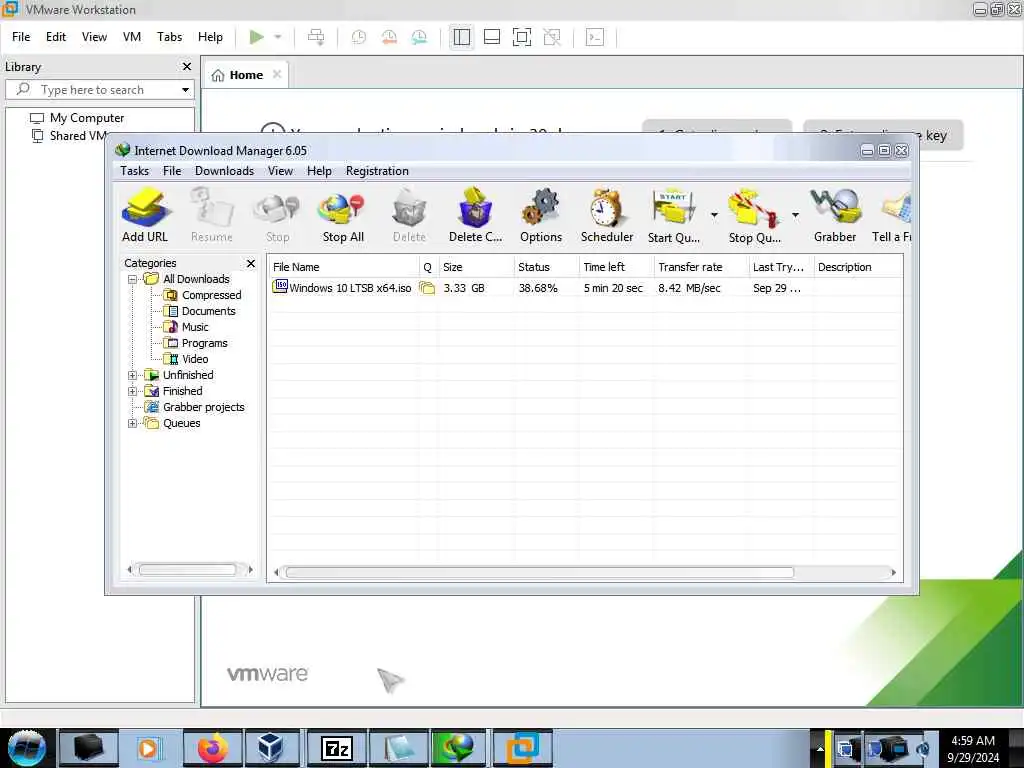Open VMware power options dropdown arrow
The height and width of the screenshot is (768, 1024).
point(278,37)
